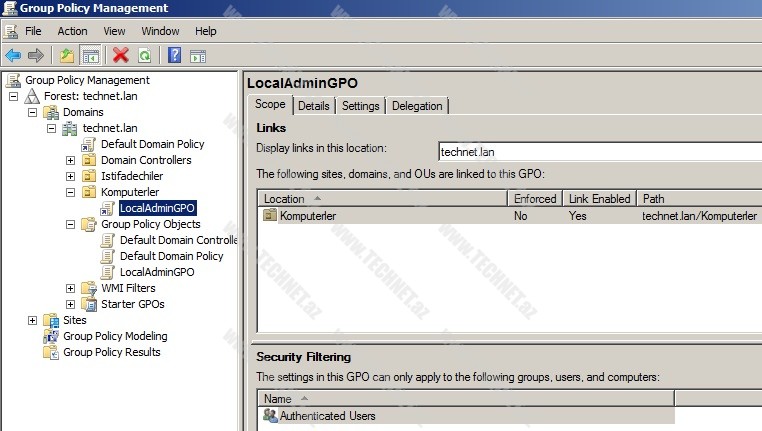Click the Show/Hide Action Pane icon
The image size is (762, 431).
[198, 55]
